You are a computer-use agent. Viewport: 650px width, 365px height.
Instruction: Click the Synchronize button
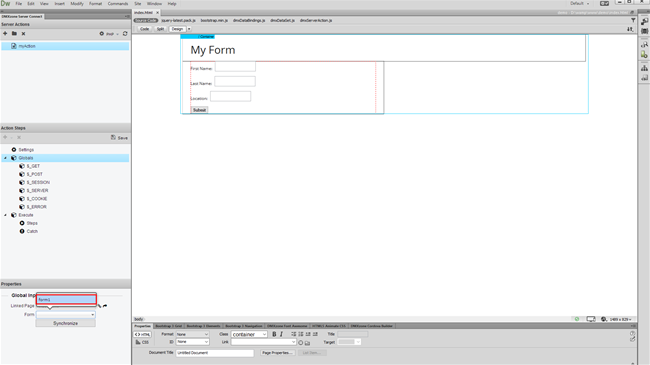65,323
